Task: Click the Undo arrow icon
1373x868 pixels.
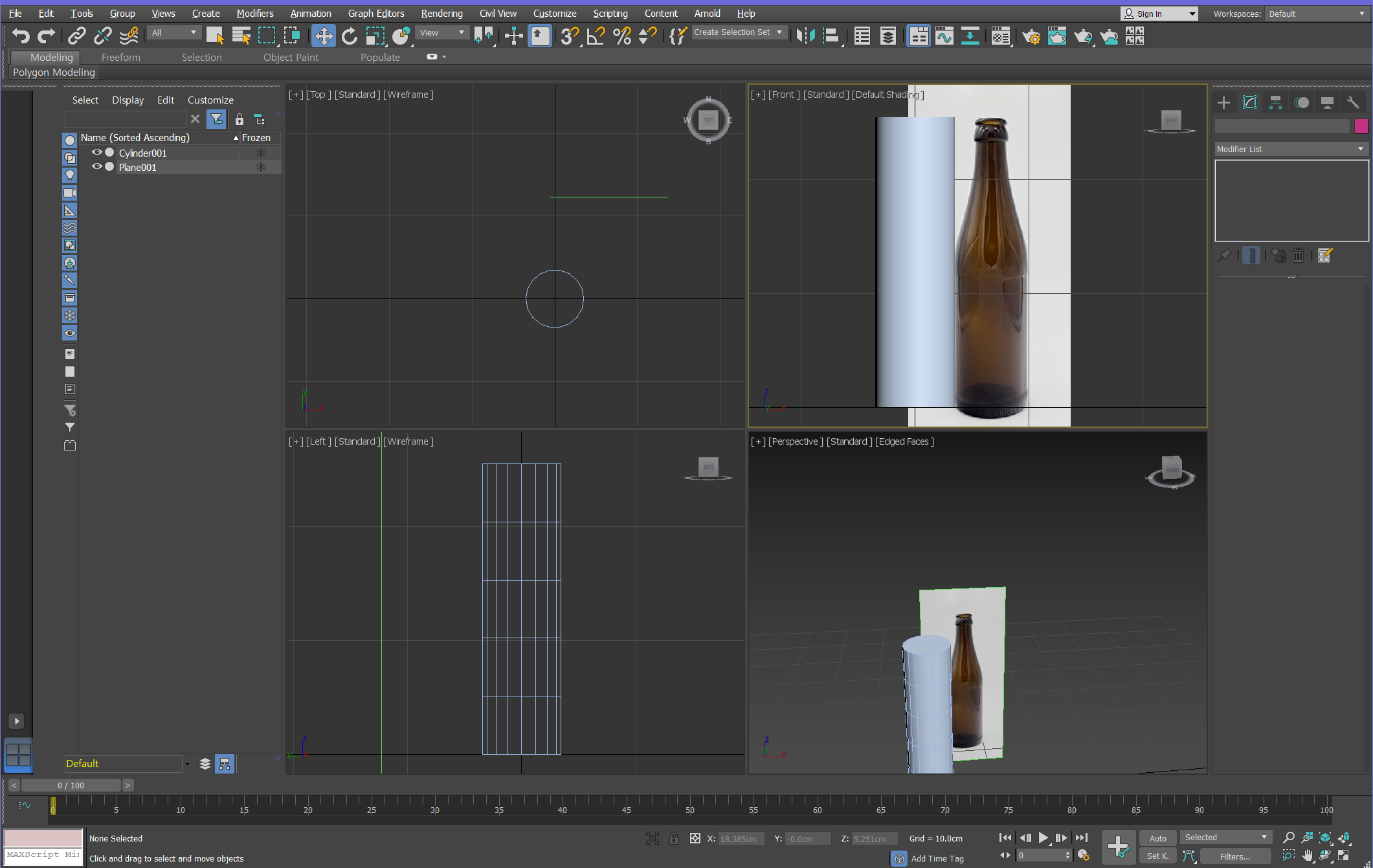Action: 20,36
